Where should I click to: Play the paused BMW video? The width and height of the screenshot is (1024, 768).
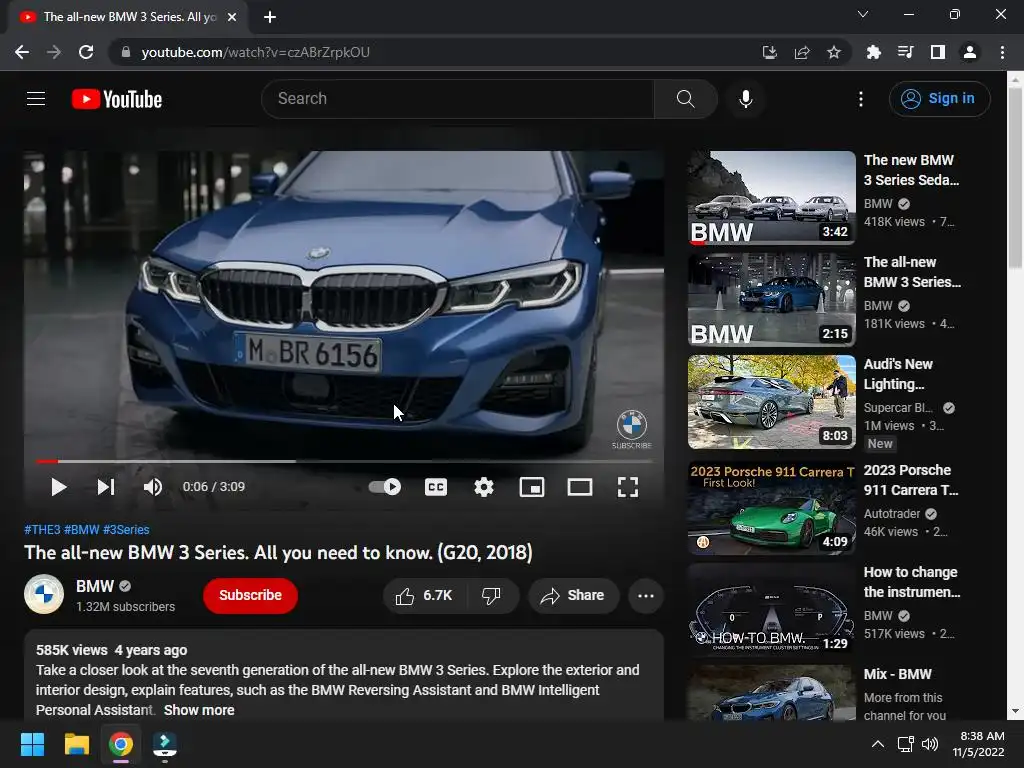coord(58,487)
